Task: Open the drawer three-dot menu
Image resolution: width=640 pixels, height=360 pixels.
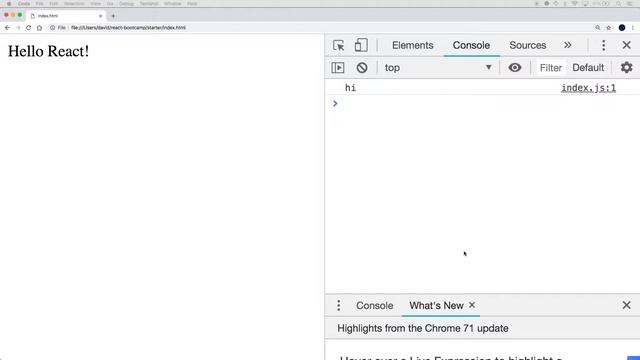Action: pyautogui.click(x=338, y=305)
